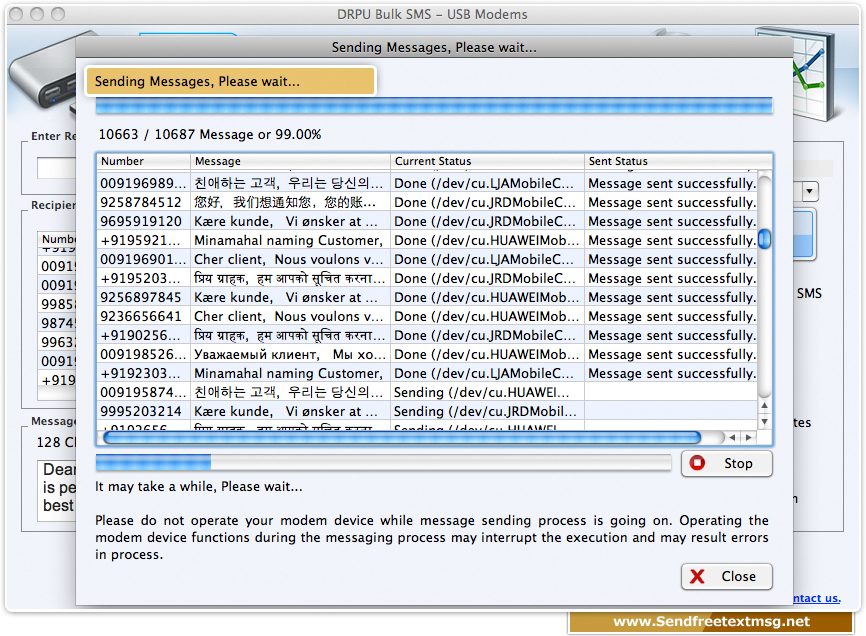Click the recipient number input in background window

pyautogui.click(x=56, y=168)
